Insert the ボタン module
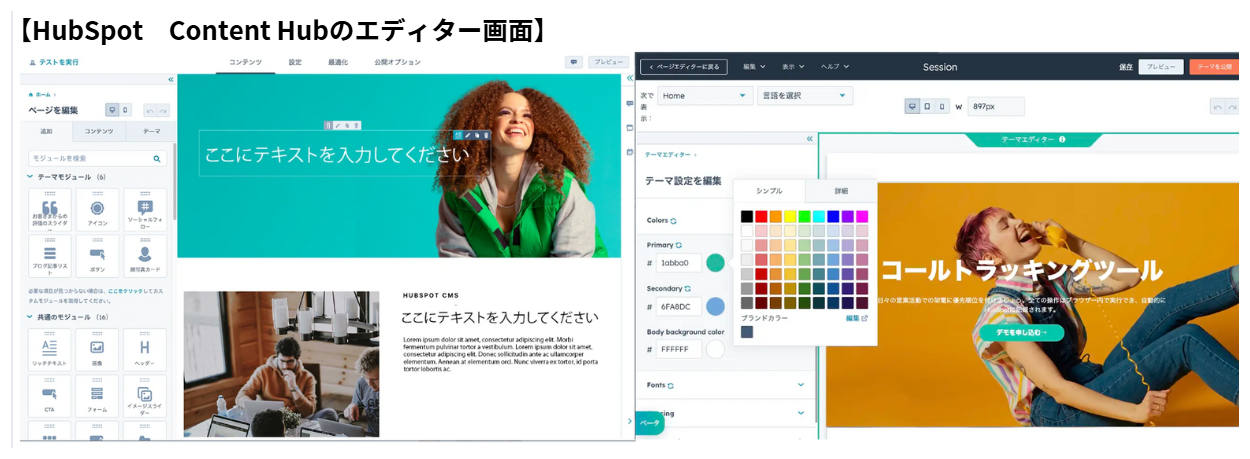 [x=97, y=257]
